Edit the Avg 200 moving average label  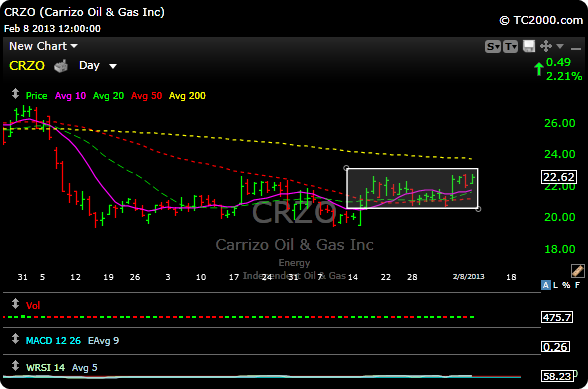coord(187,96)
